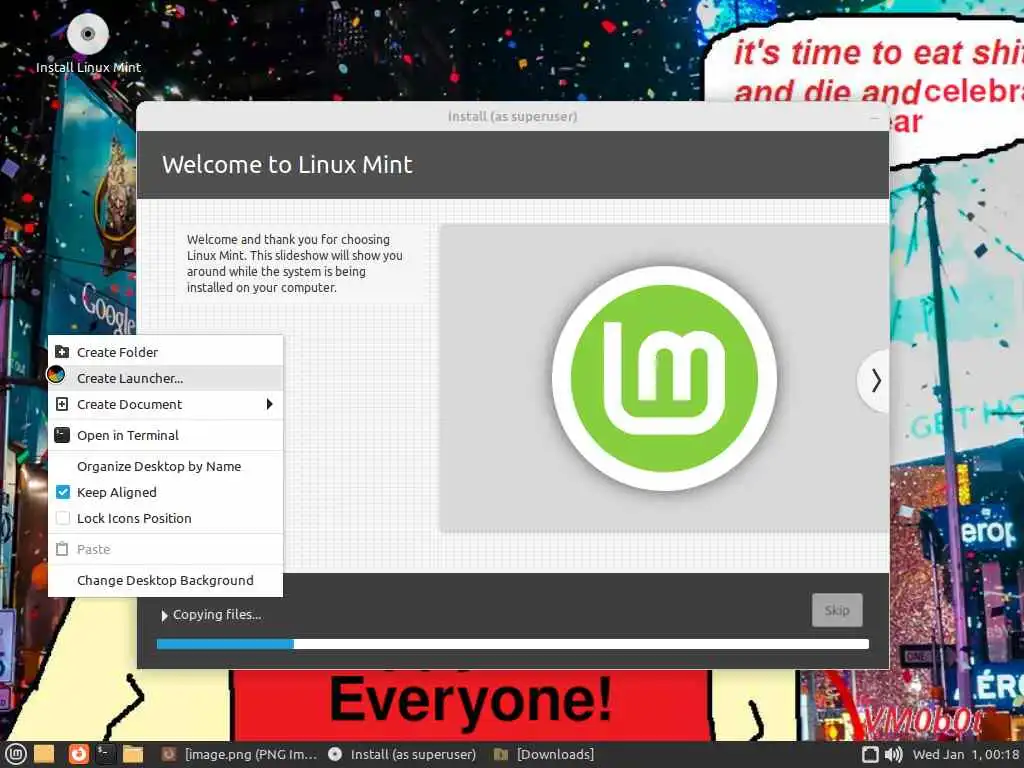Viewport: 1024px width, 768px height.
Task: Open the Files manager launcher in panel
Action: 133,754
